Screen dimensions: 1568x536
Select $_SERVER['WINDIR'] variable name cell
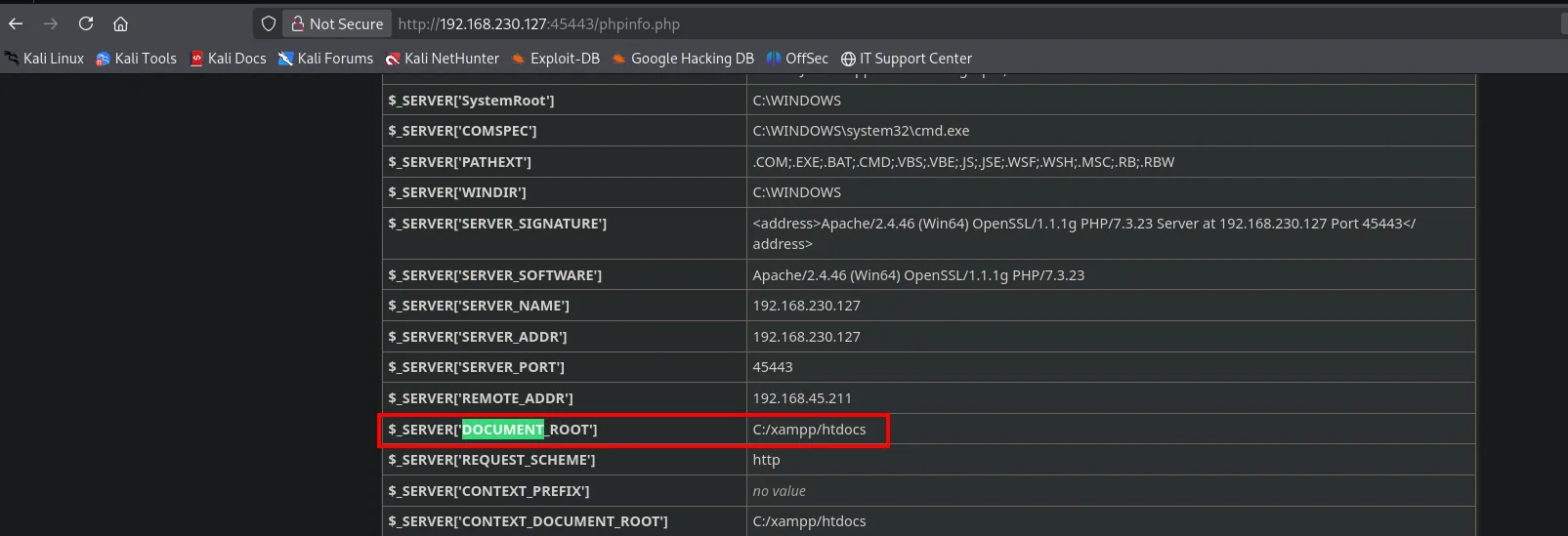565,192
